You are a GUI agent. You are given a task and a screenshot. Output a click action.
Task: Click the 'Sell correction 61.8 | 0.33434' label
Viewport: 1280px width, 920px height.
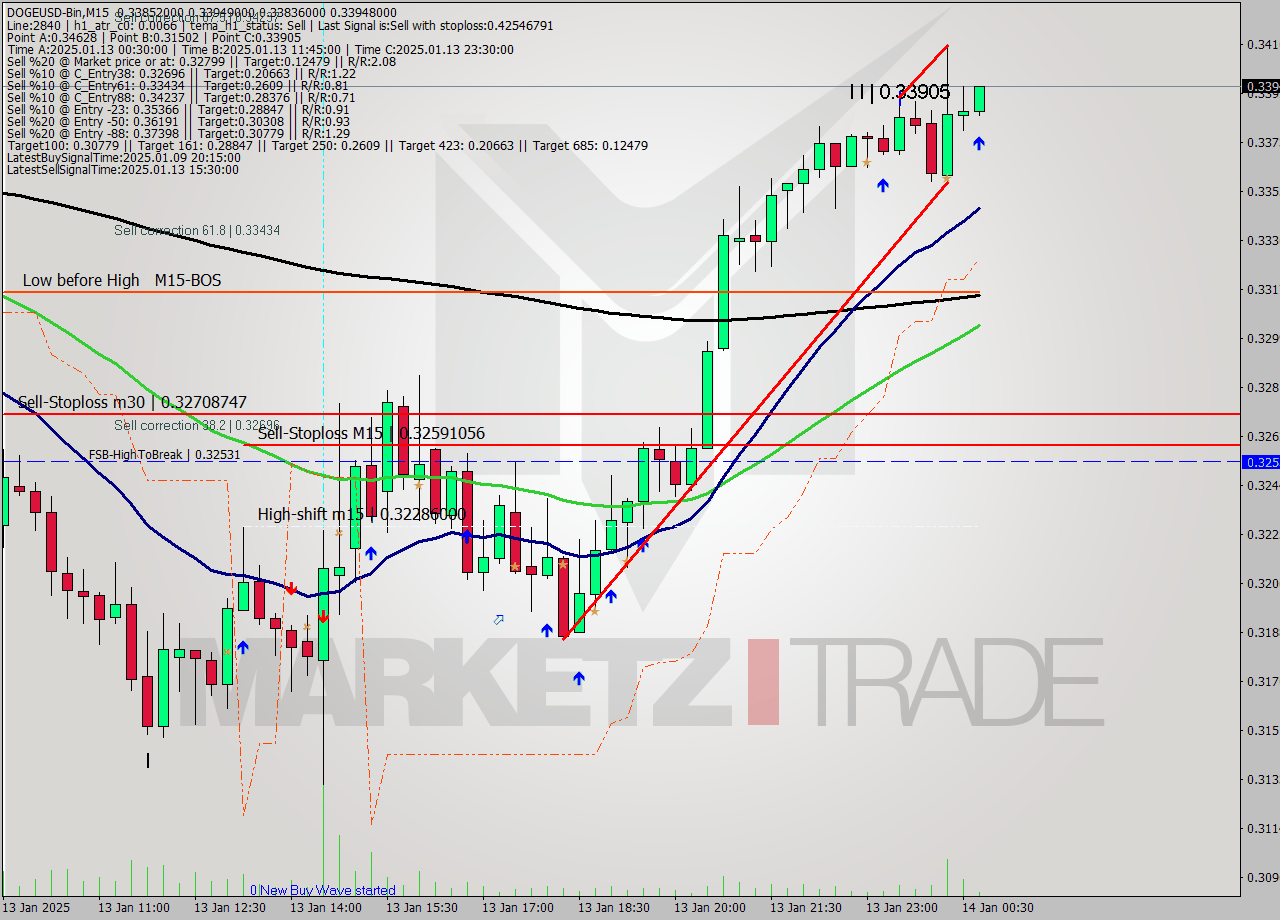click(197, 230)
